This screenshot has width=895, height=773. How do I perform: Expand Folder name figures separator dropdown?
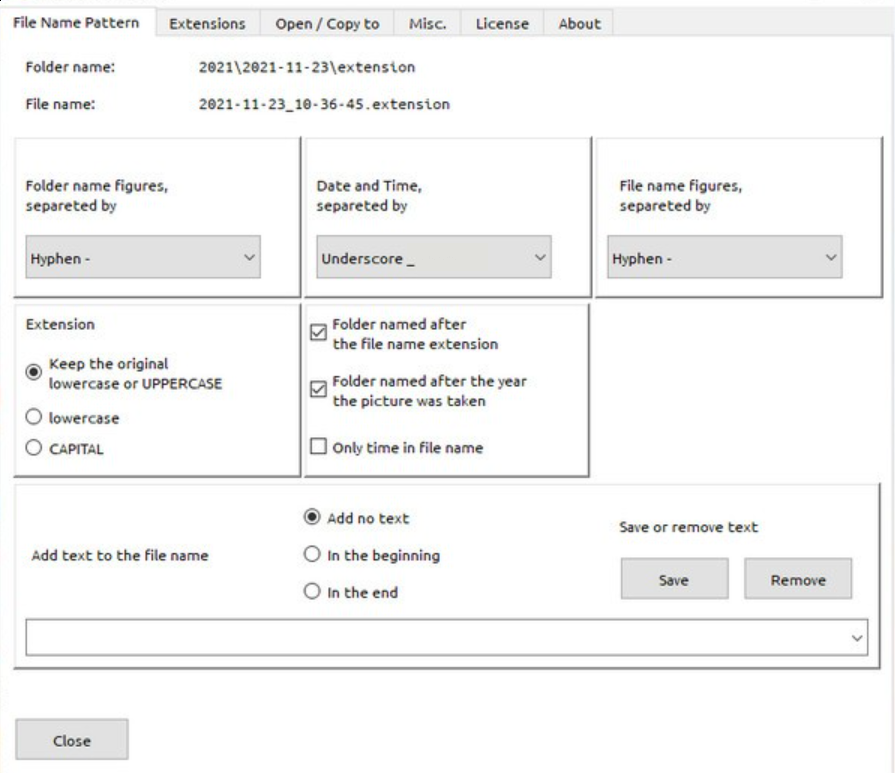pos(143,257)
